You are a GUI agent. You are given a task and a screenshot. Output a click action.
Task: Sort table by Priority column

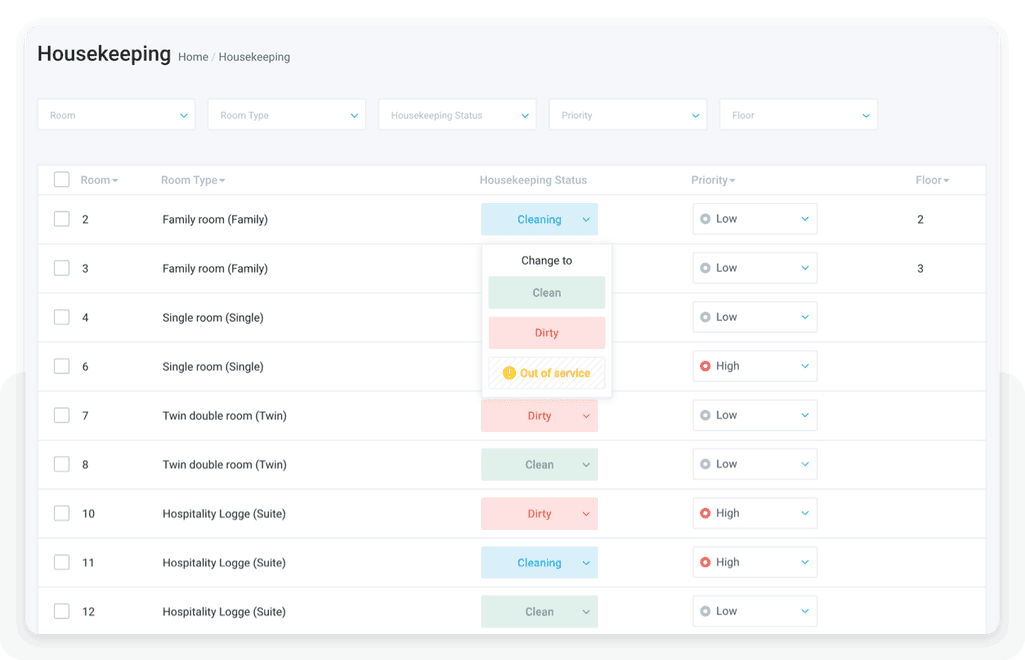click(713, 180)
